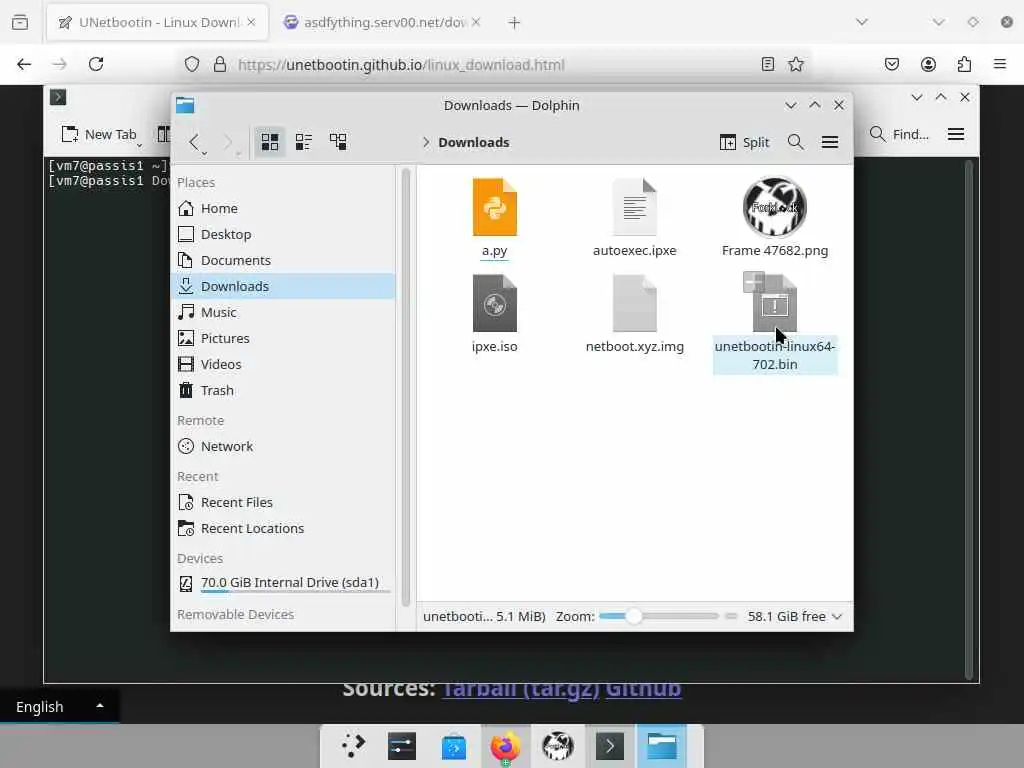The height and width of the screenshot is (768, 1024).
Task: Select the unetbootin-linux64-702.bin file icon
Action: [775, 304]
